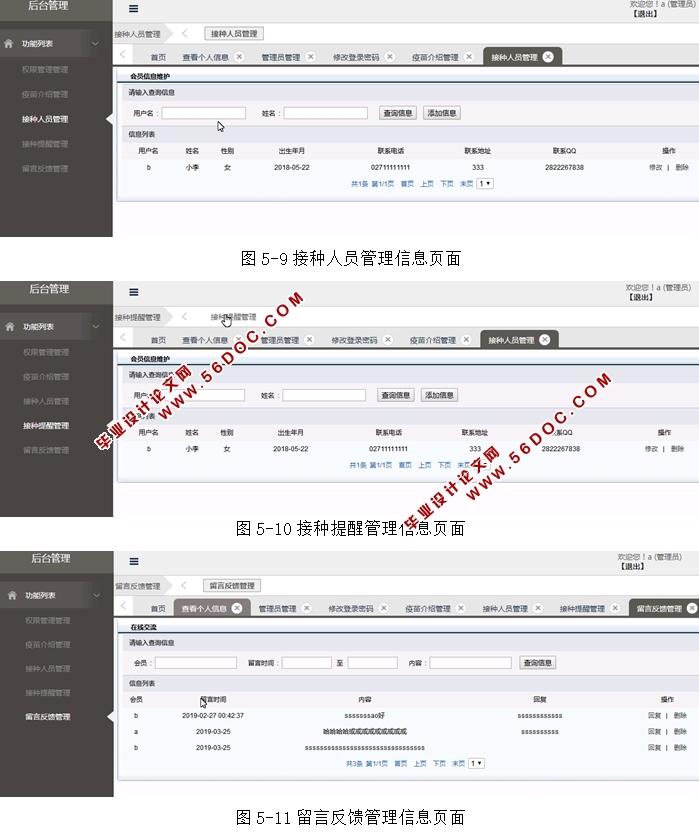Screen dimensions: 699x837
Task: Select the 首页 tab in figure 5-9 screenshot
Action: 158,57
